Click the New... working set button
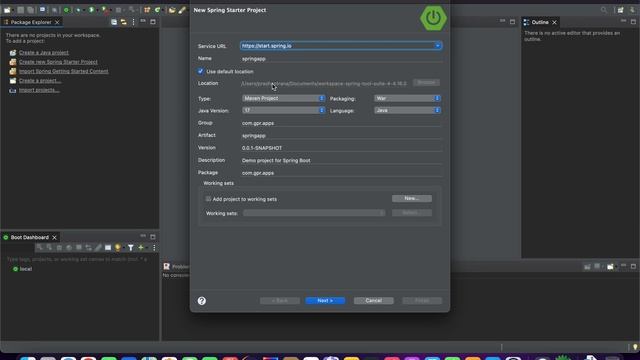Image resolution: width=640 pixels, height=360 pixels. tap(411, 198)
